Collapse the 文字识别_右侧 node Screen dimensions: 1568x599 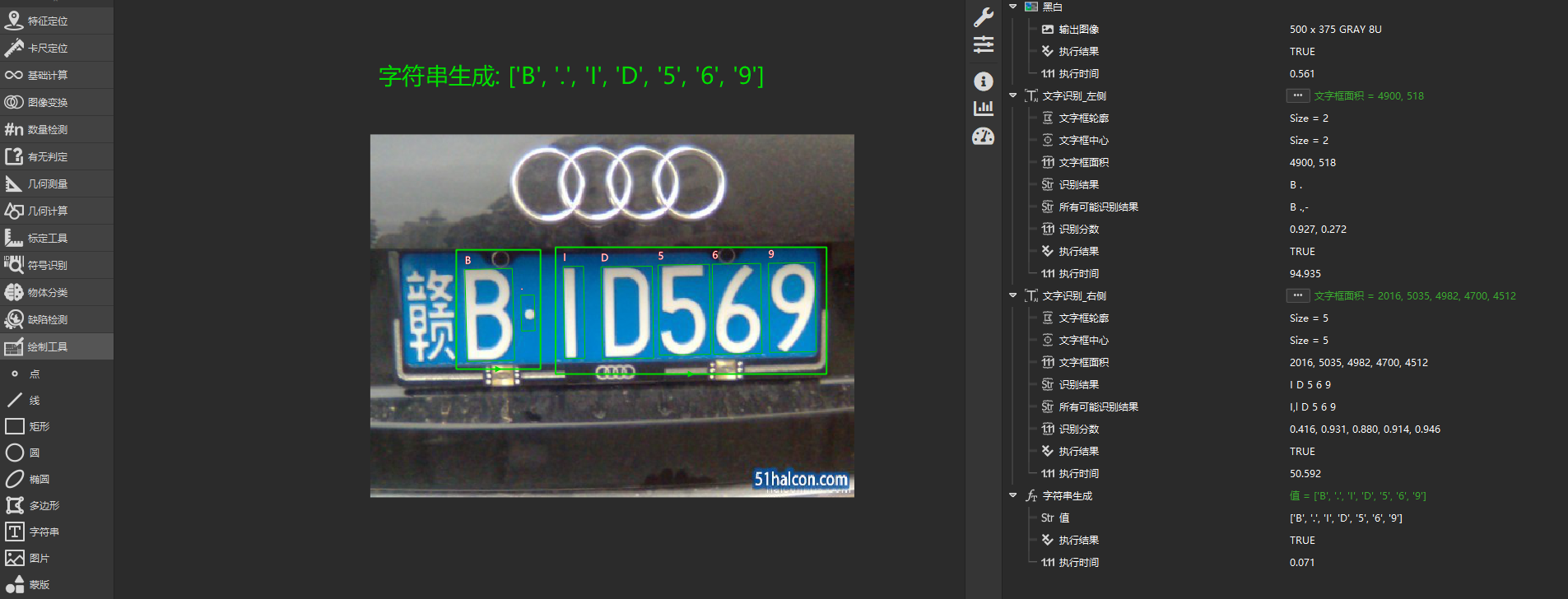1013,295
